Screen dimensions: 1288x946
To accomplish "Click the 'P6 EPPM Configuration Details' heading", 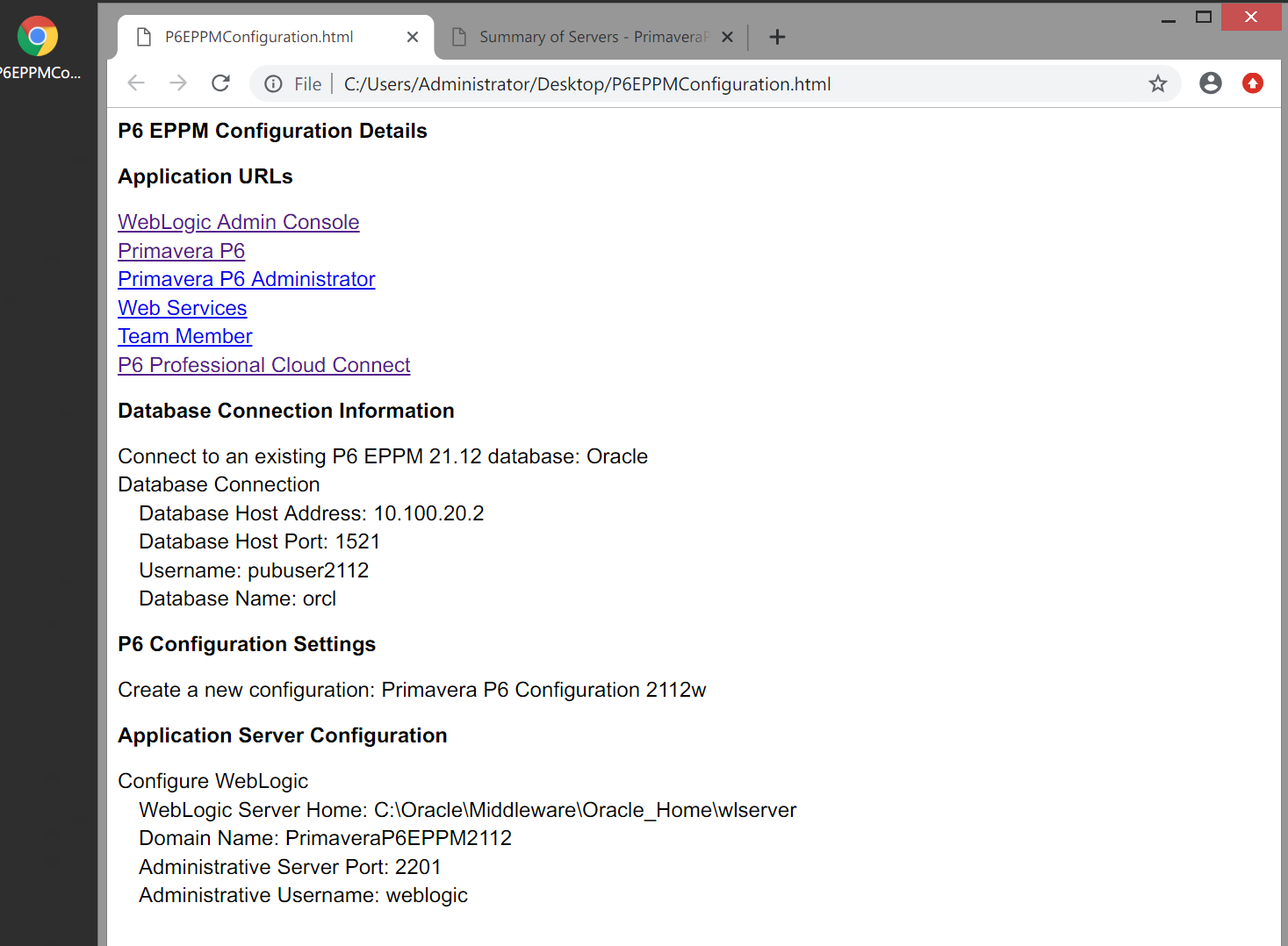I will click(272, 131).
